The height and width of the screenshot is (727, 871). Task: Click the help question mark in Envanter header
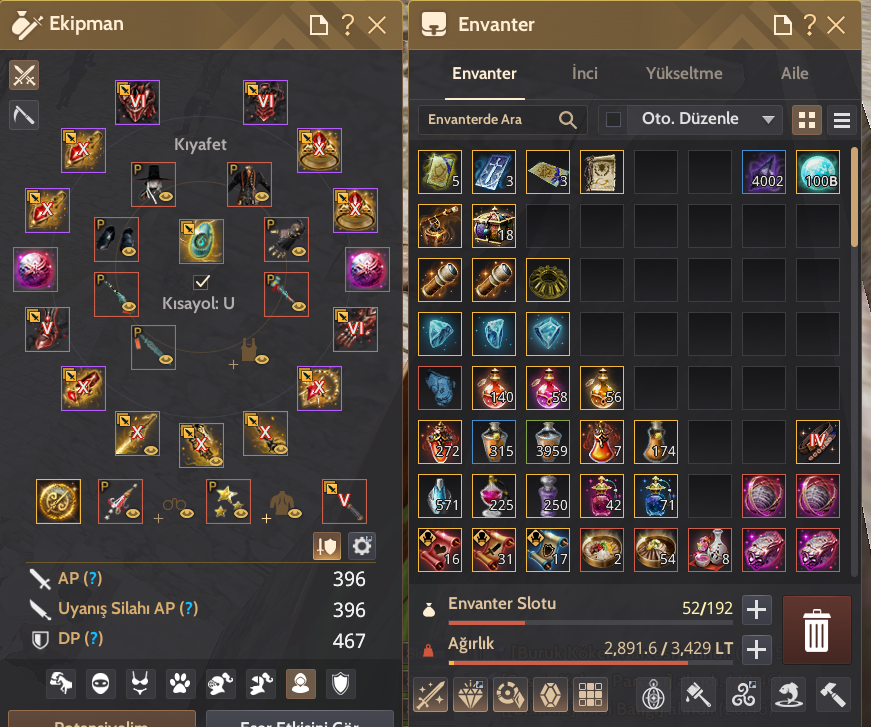(x=809, y=25)
